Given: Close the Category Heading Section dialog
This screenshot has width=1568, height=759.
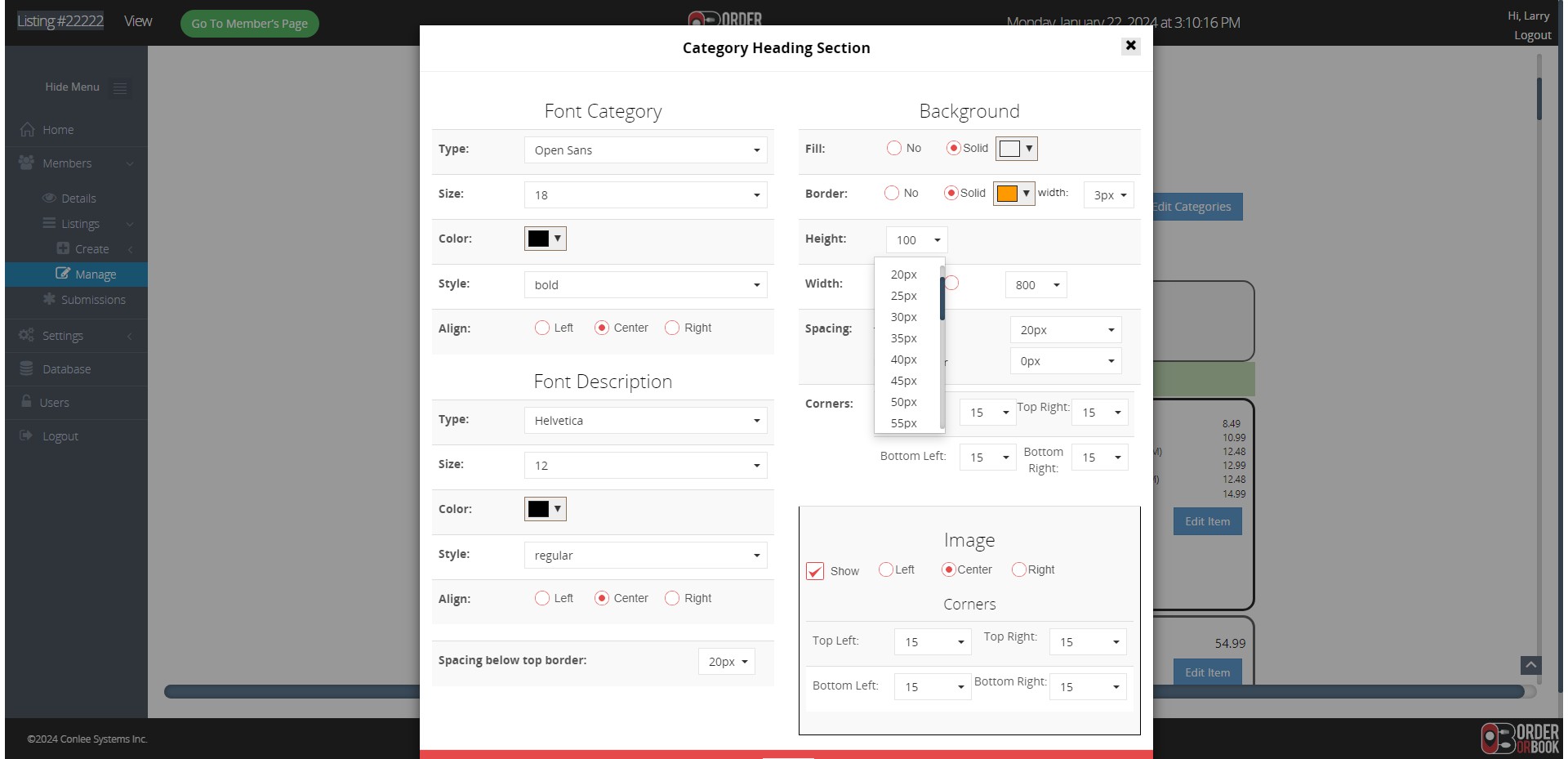Looking at the screenshot, I should (x=1130, y=46).
